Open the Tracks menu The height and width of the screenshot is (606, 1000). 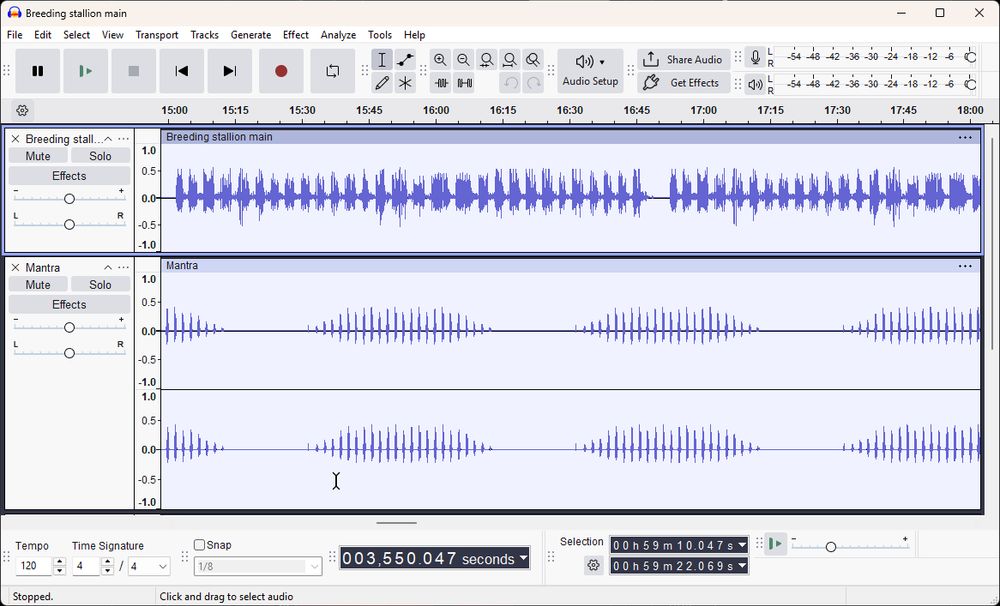pos(204,35)
